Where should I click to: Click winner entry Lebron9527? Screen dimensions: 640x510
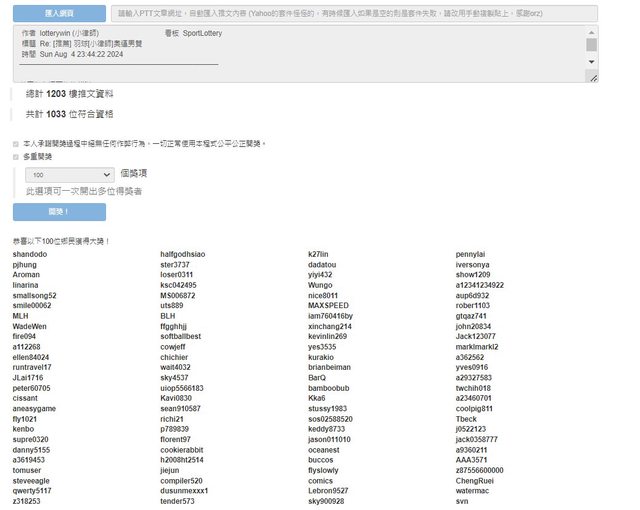click(x=328, y=491)
